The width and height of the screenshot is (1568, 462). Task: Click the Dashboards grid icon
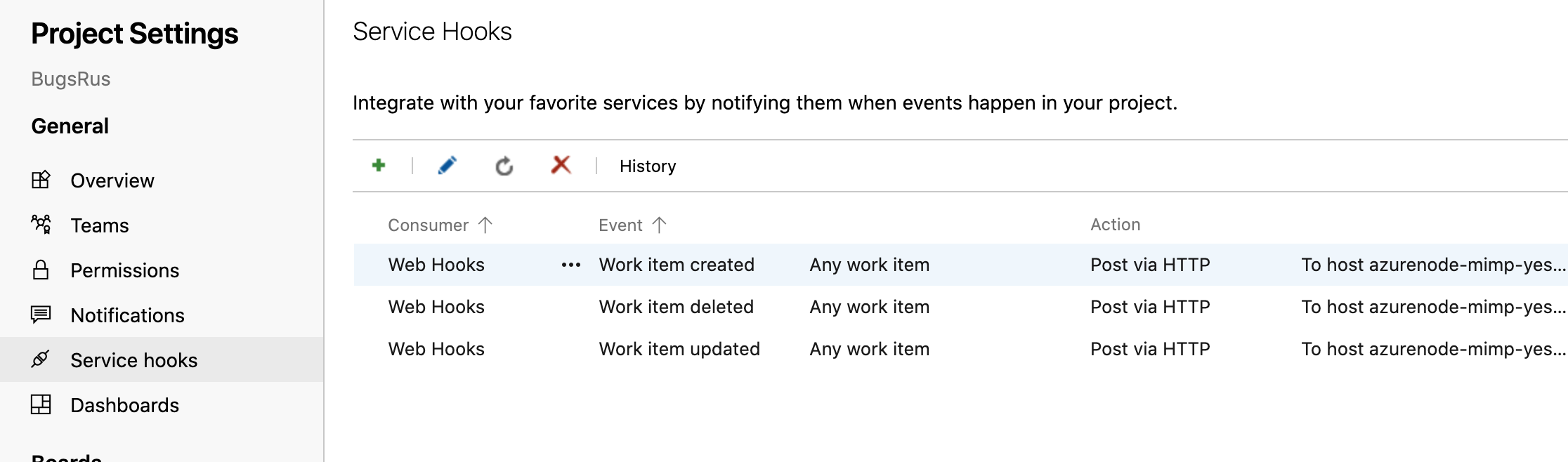41,404
